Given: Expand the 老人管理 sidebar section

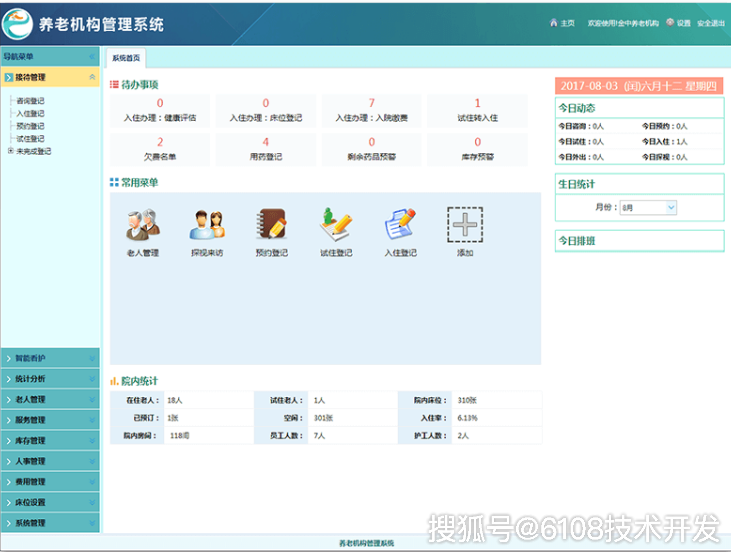Looking at the screenshot, I should coord(50,399).
